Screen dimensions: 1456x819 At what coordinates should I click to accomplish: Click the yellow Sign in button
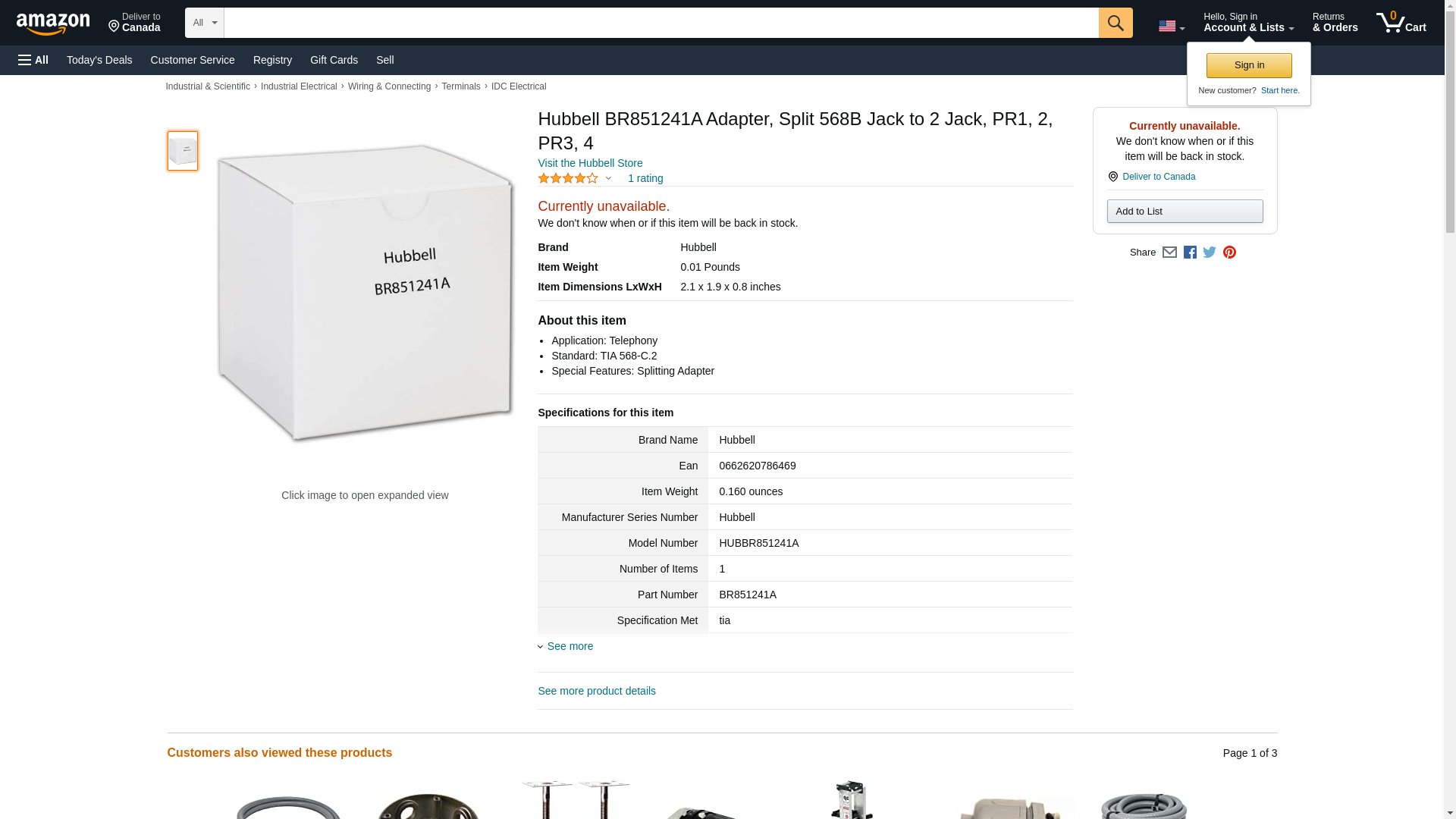tap(1249, 65)
